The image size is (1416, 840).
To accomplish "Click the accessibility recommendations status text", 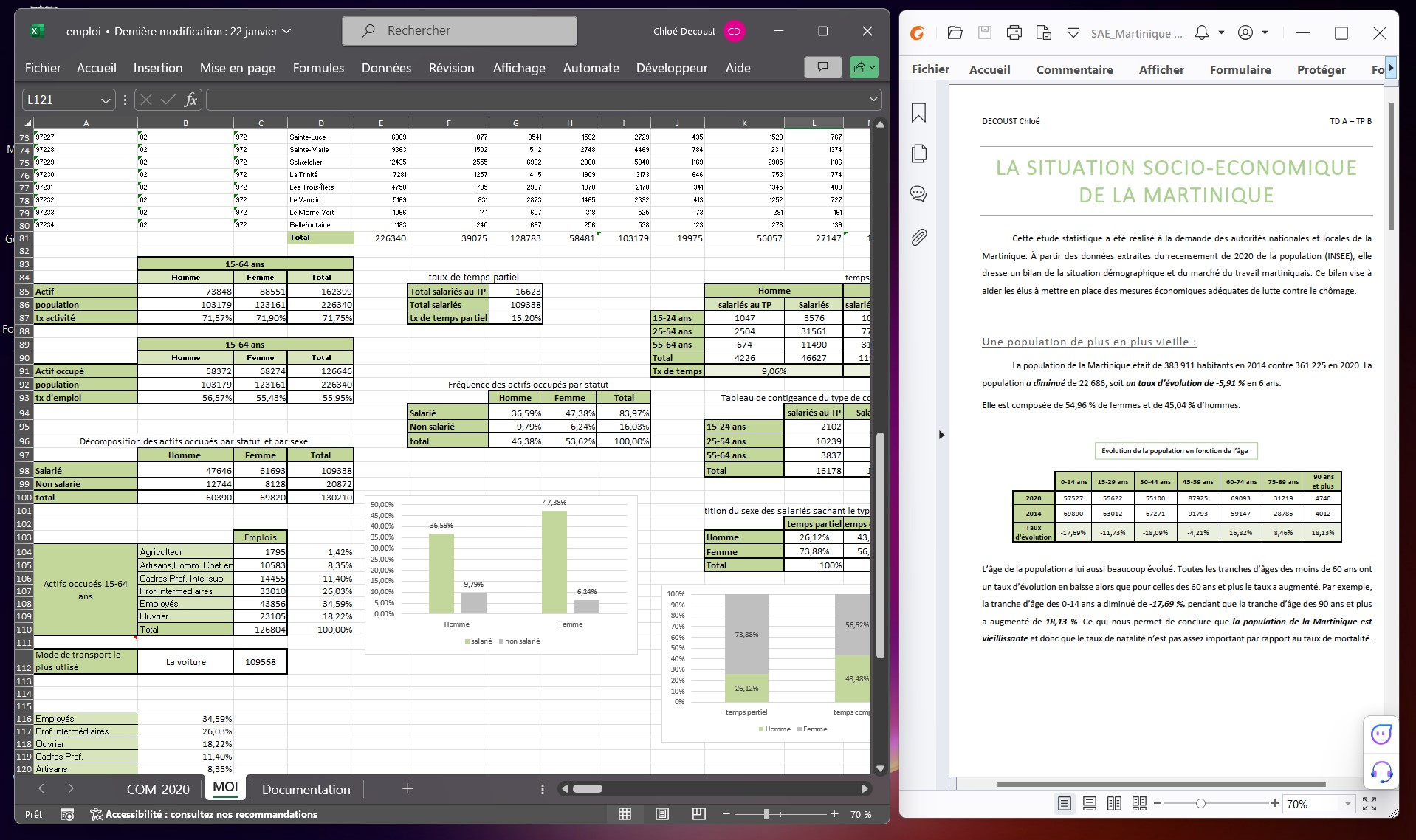I will coord(211,814).
